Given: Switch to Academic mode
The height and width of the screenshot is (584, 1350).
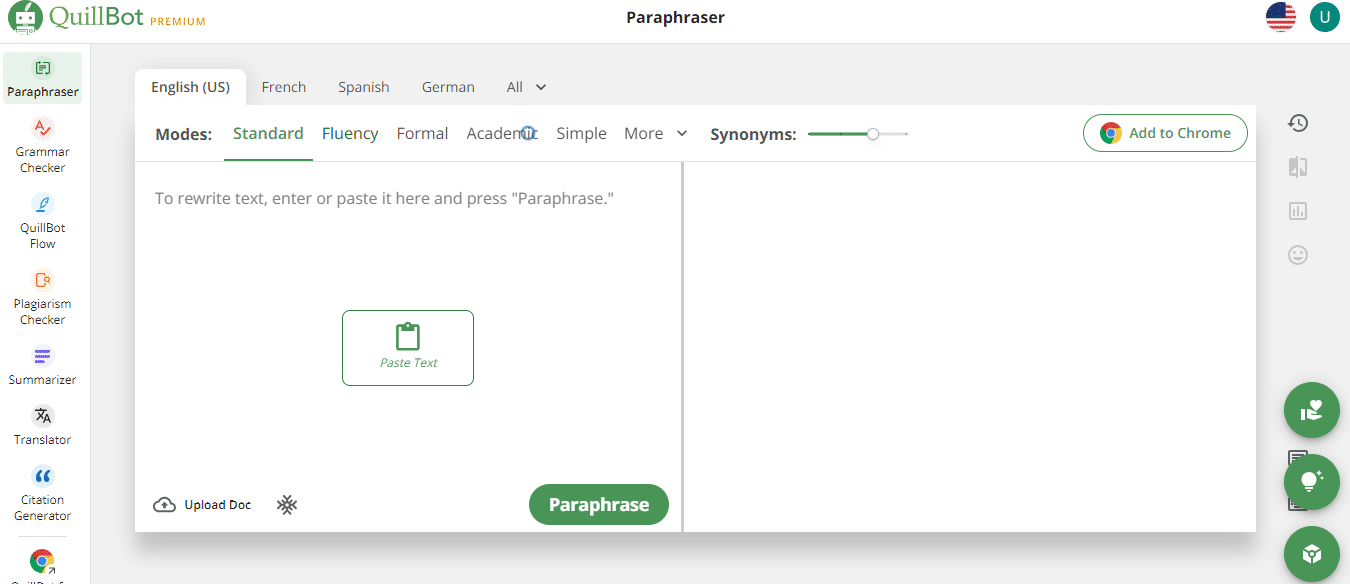Looking at the screenshot, I should point(502,133).
